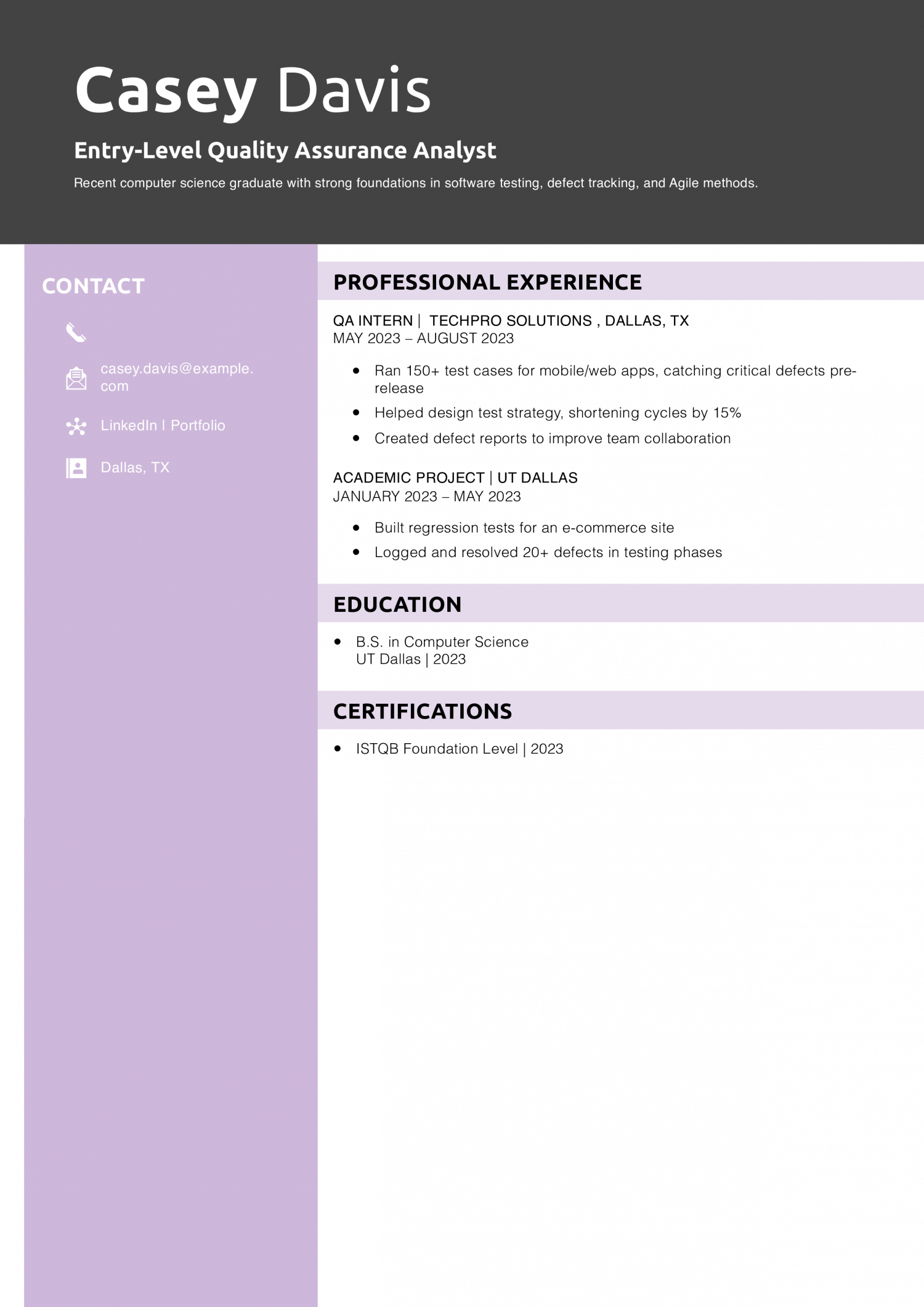924x1307 pixels.
Task: Click the address book icon beside Dallas
Action: (x=76, y=468)
